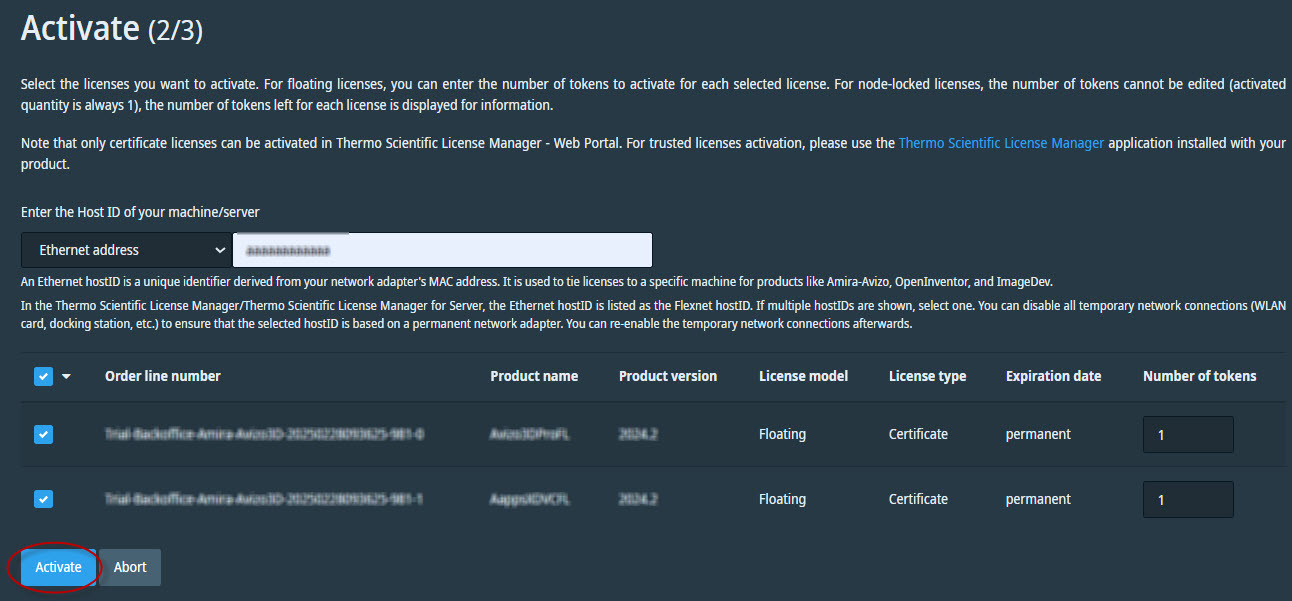Select the "License model" column header

coord(804,376)
